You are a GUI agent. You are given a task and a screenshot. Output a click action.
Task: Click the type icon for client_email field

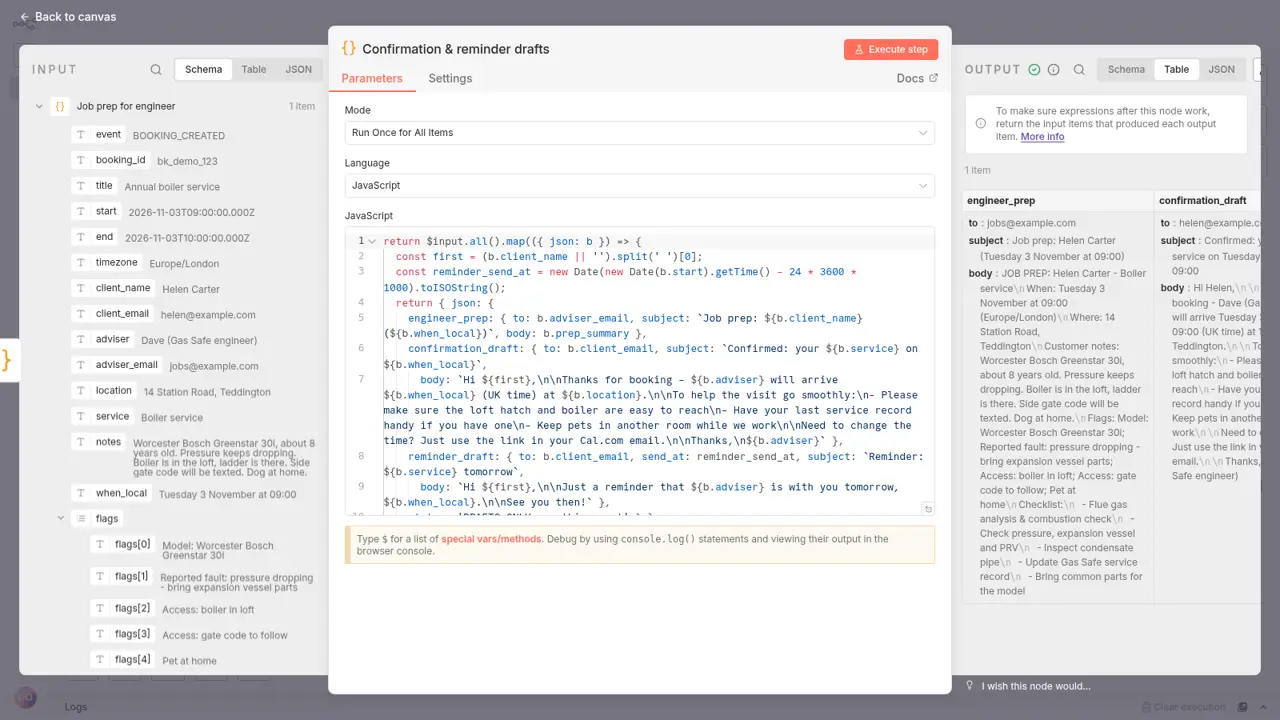(81, 314)
